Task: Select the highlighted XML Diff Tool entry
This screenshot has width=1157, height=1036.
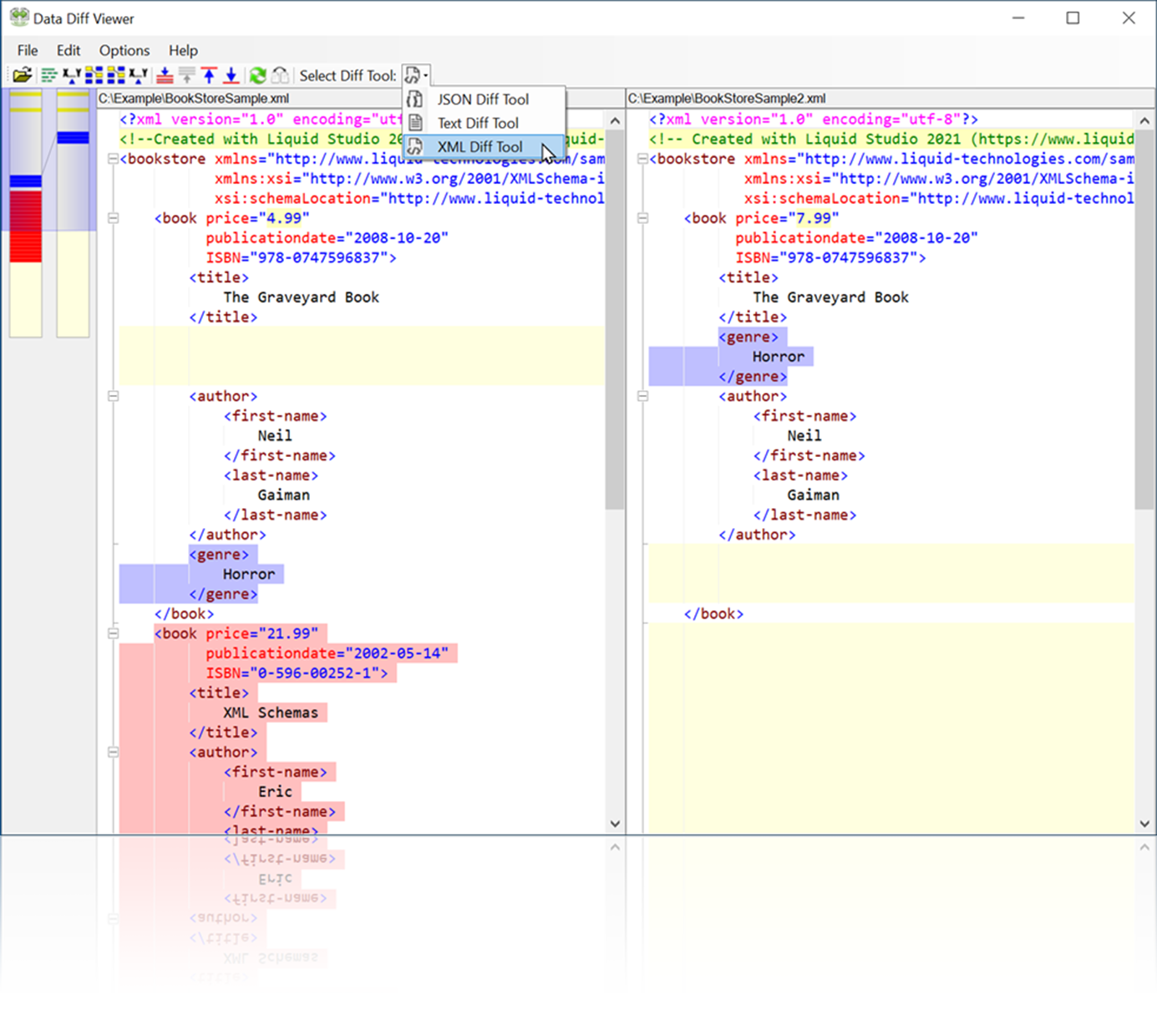Action: 484,146
